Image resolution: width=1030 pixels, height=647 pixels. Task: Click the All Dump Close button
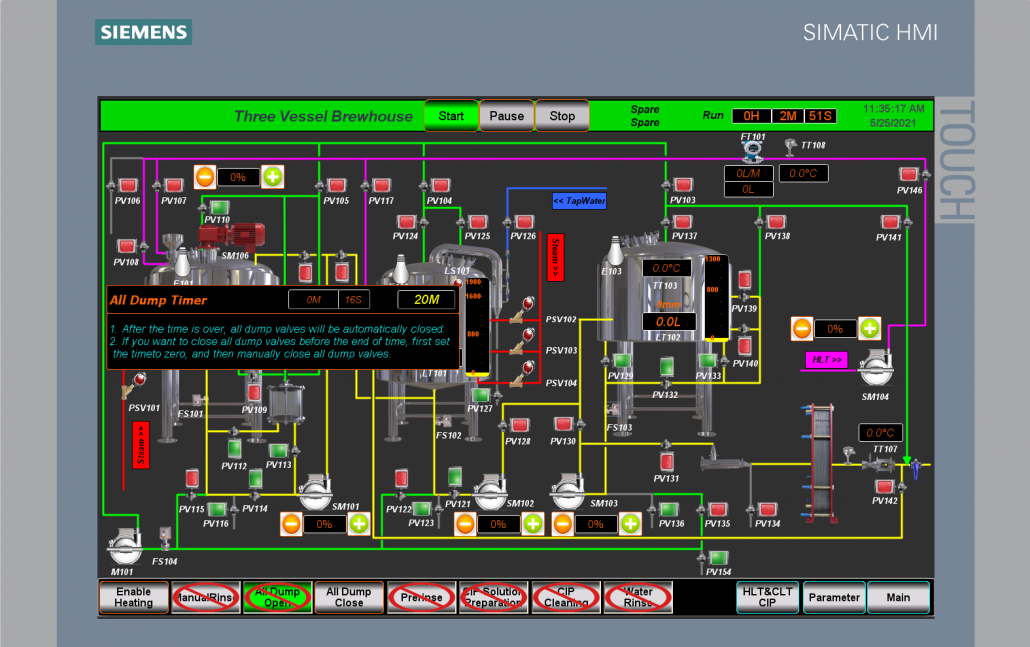tap(349, 597)
